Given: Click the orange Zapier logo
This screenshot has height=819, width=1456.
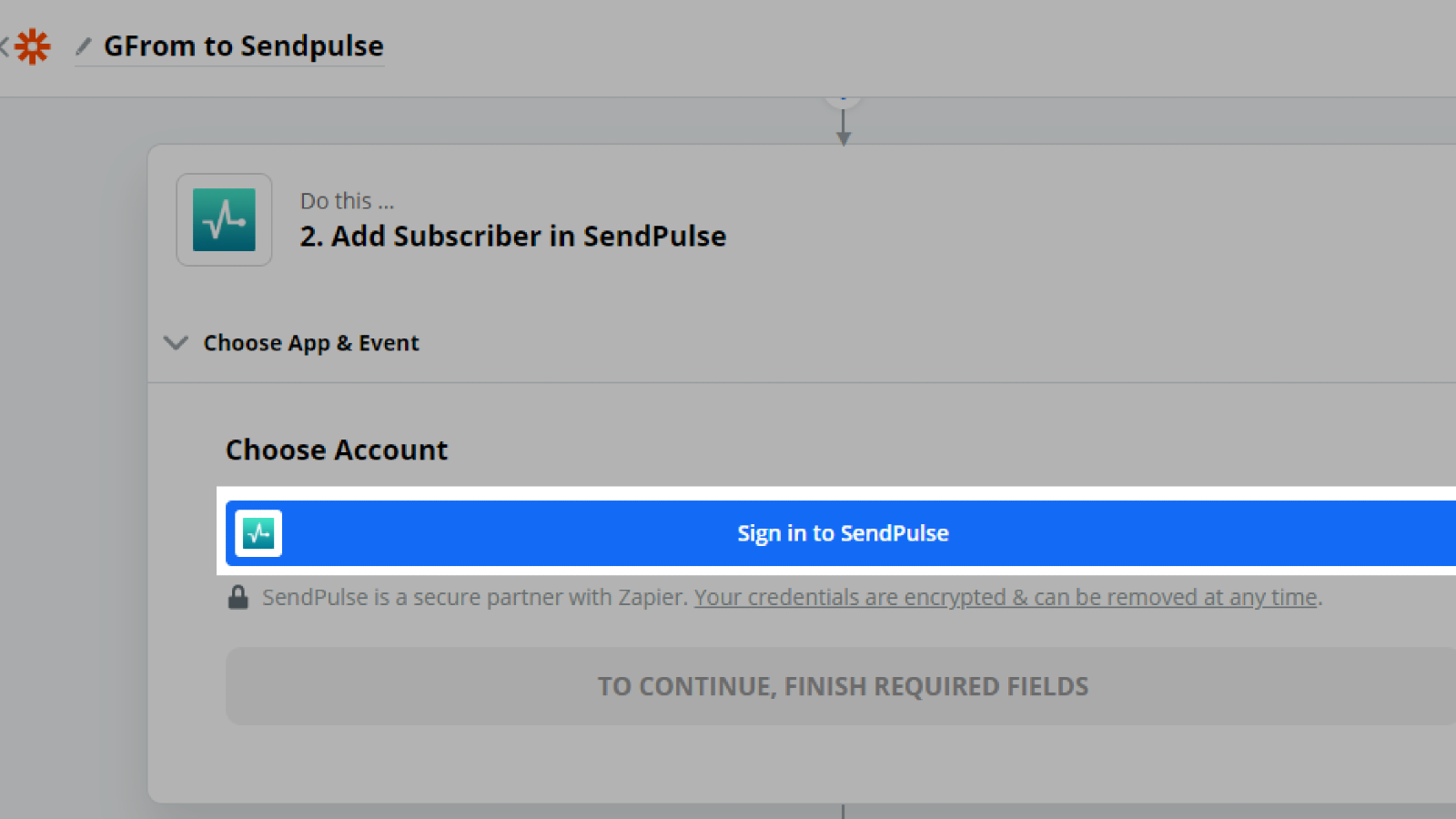Looking at the screenshot, I should pos(33,46).
